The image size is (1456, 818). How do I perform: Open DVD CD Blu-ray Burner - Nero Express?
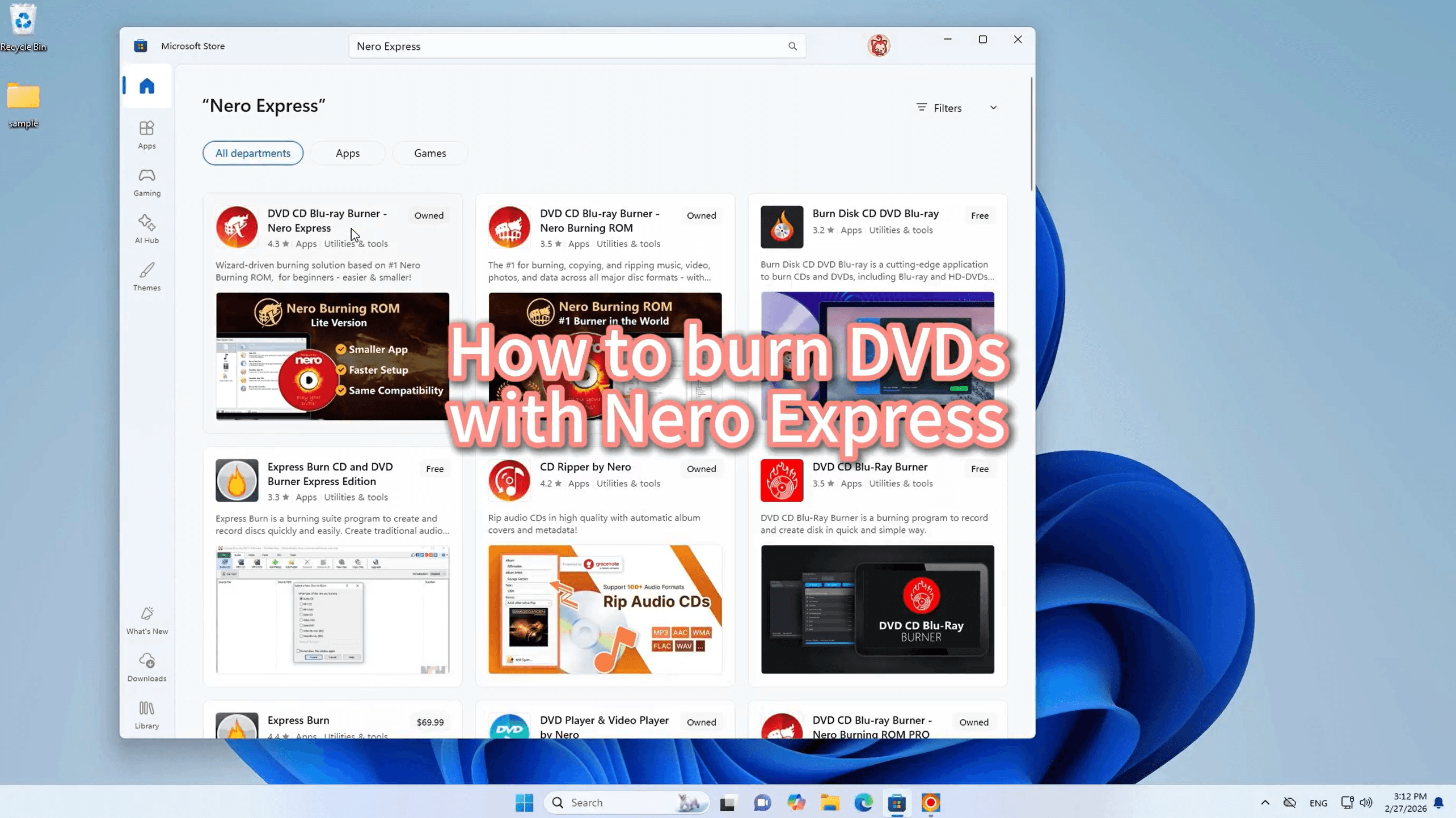(327, 221)
